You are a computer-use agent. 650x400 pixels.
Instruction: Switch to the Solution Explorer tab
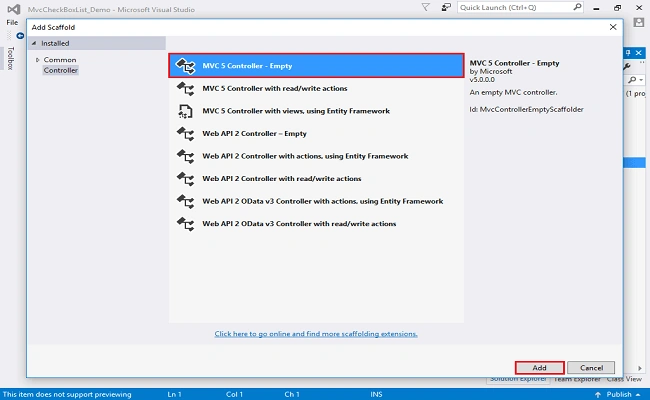(518, 379)
